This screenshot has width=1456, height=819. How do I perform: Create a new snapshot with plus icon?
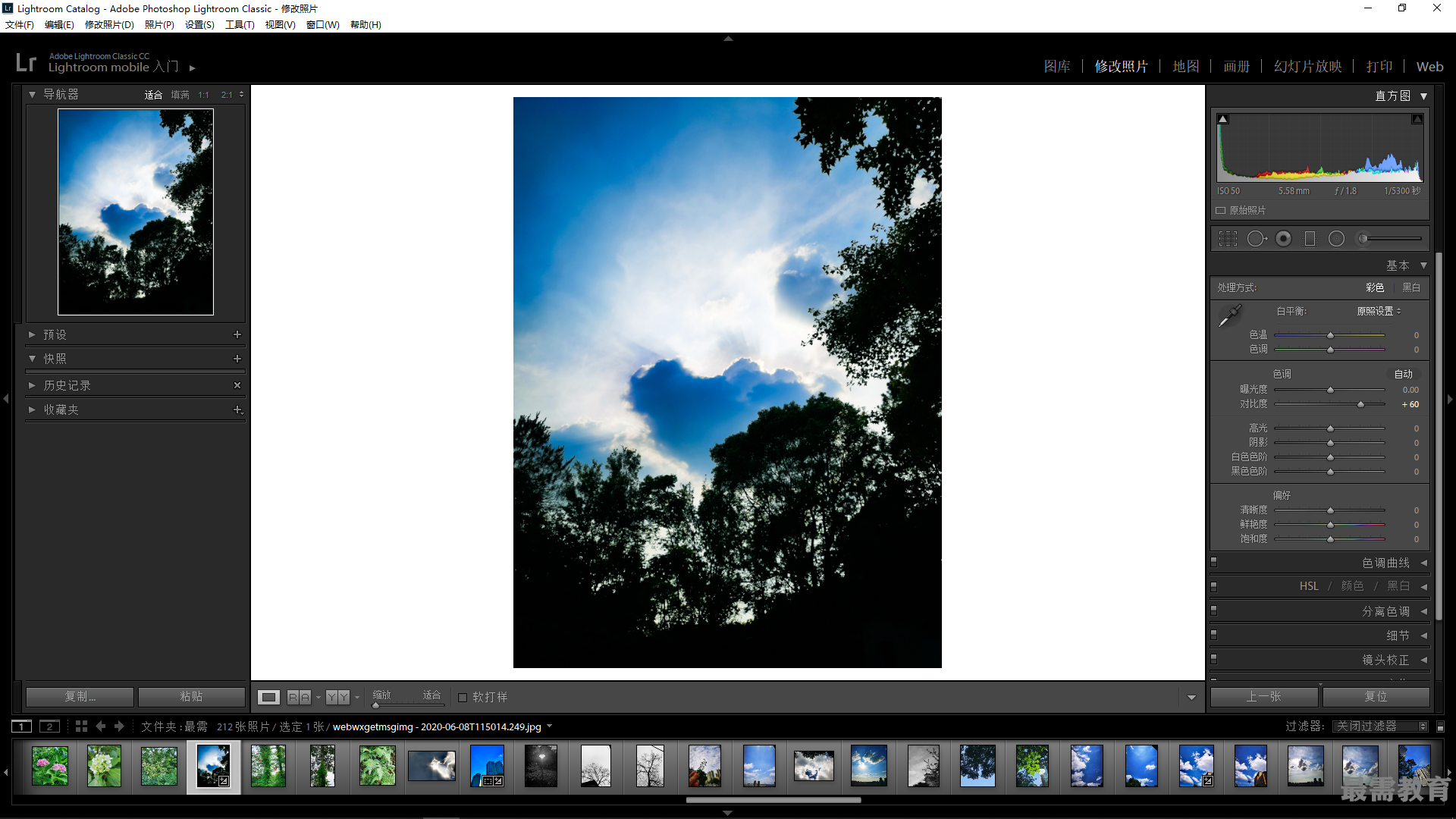237,359
